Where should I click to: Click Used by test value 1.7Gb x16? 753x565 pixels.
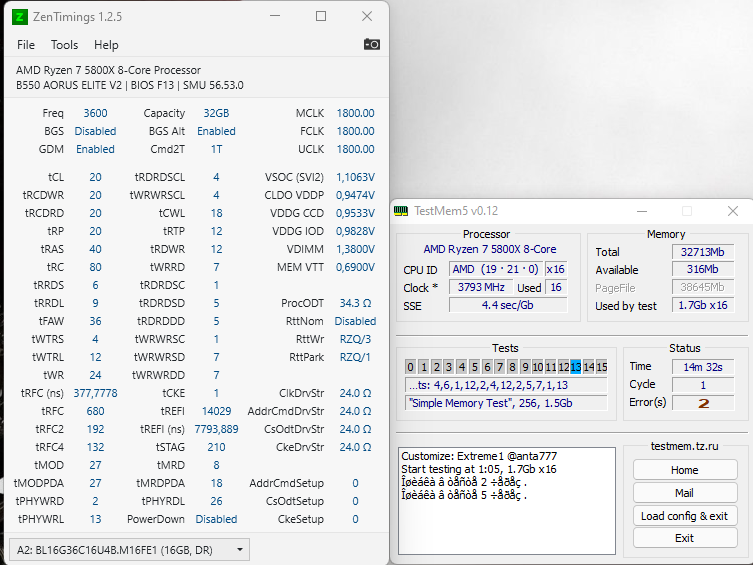coord(703,305)
